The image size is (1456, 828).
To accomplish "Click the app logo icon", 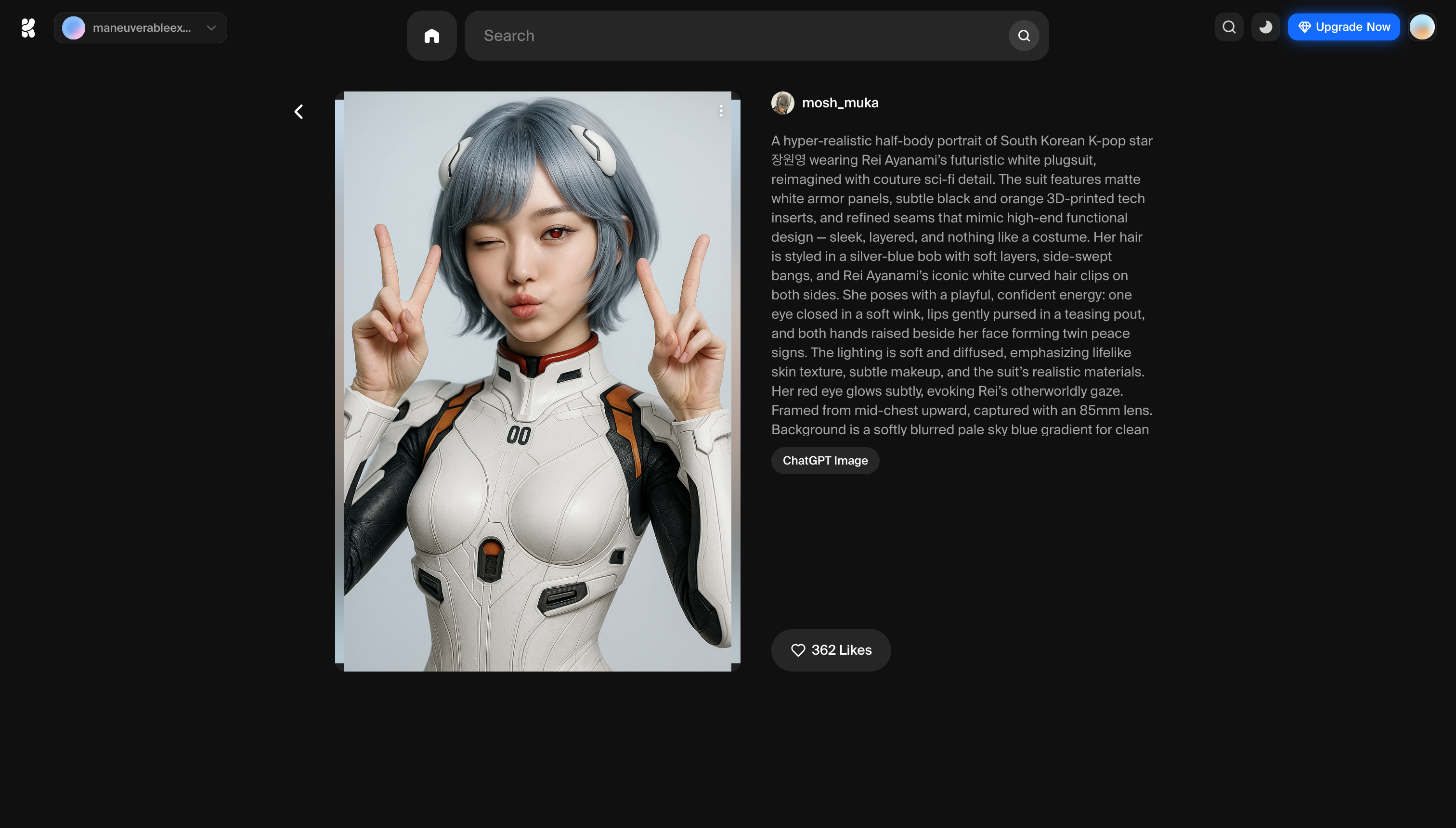I will 28,27.
